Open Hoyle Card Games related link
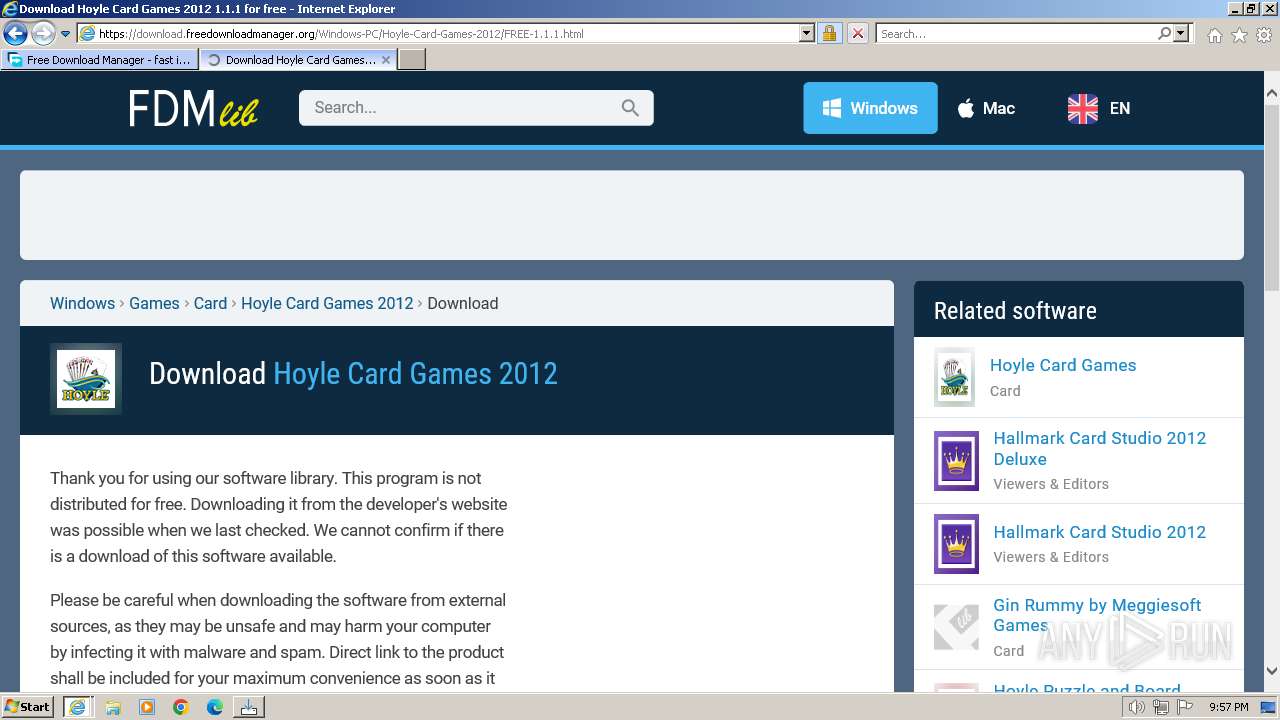This screenshot has height=720, width=1280. coord(1063,365)
